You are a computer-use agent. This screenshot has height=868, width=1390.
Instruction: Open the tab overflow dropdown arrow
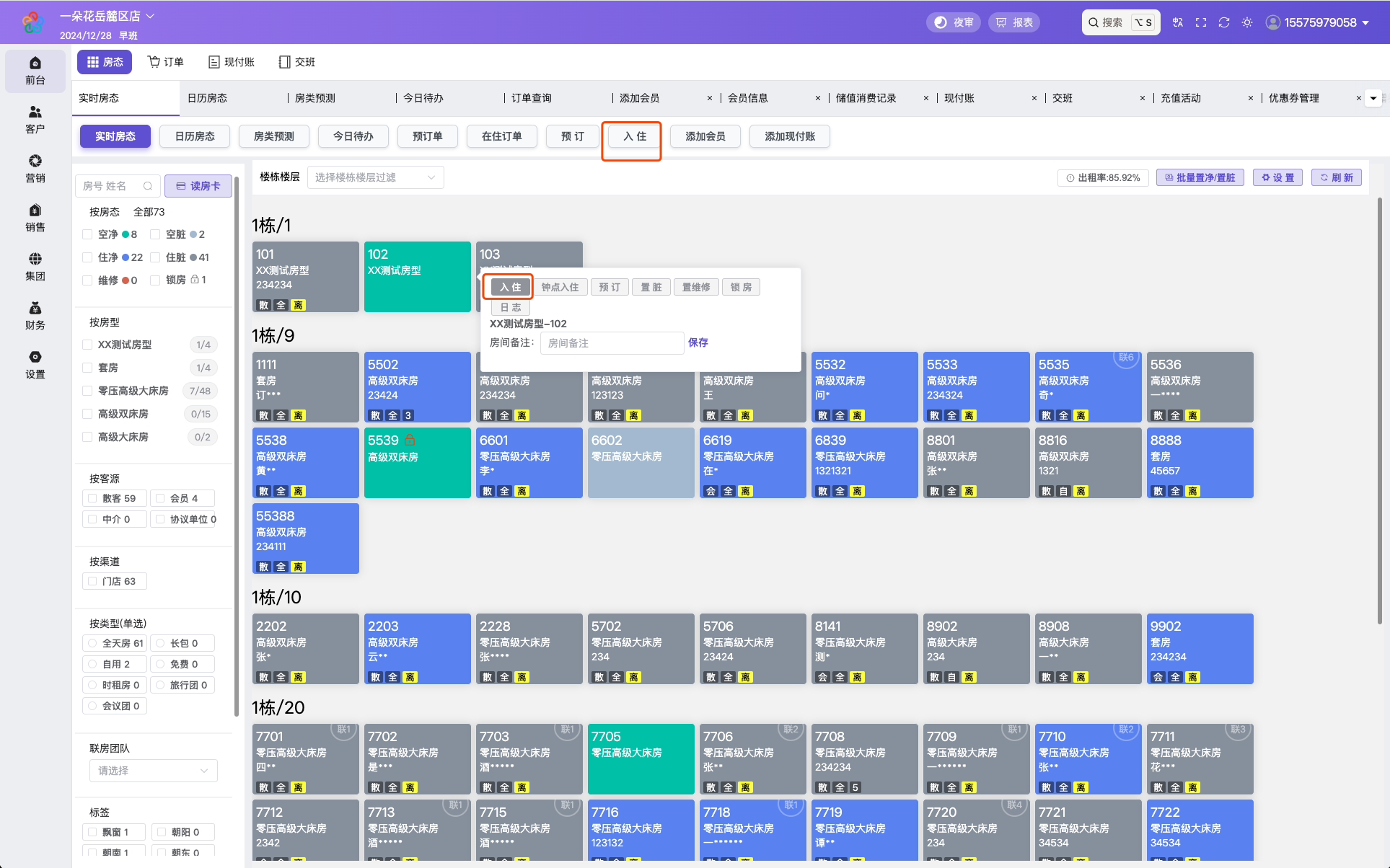point(1373,98)
